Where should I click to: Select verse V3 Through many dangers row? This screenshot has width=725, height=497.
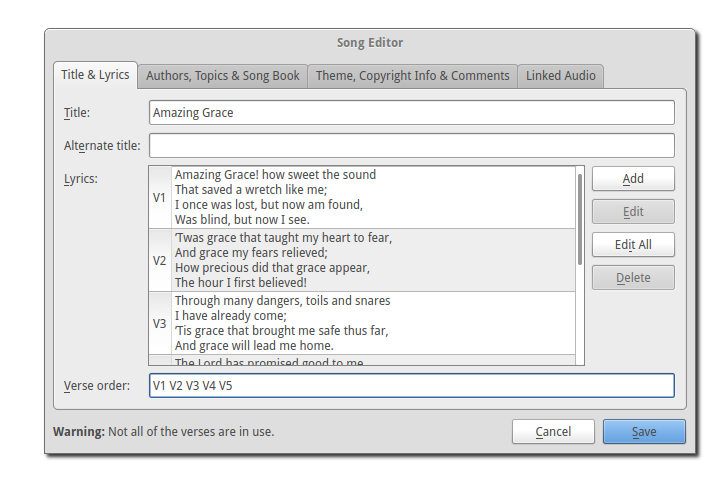(372, 323)
